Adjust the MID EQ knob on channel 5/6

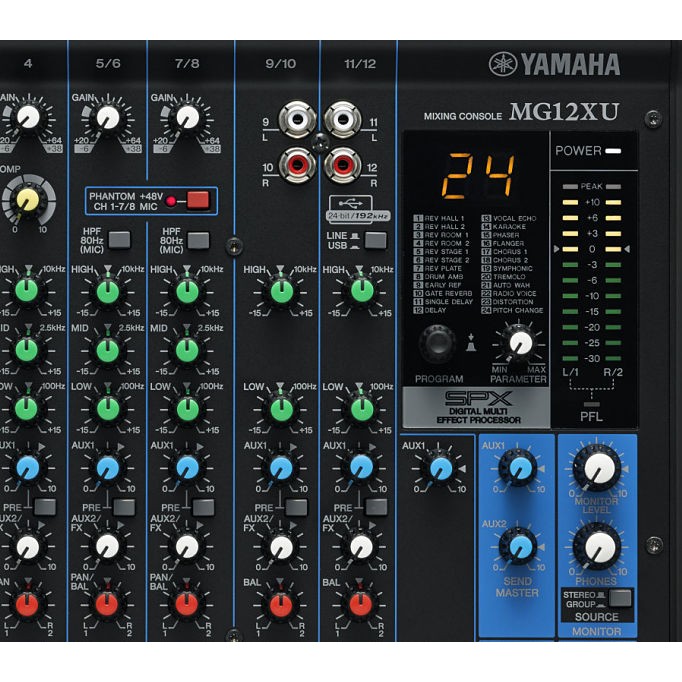pos(108,350)
